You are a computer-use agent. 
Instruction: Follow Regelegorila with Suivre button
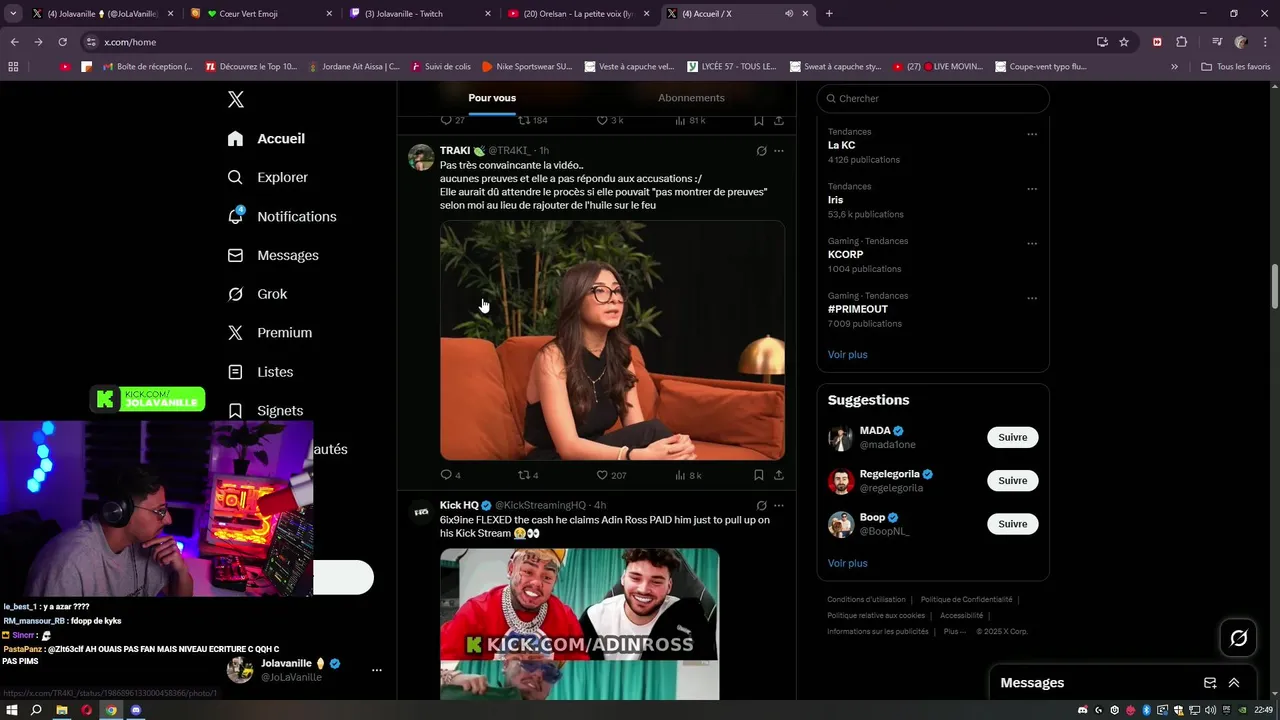pos(1012,481)
